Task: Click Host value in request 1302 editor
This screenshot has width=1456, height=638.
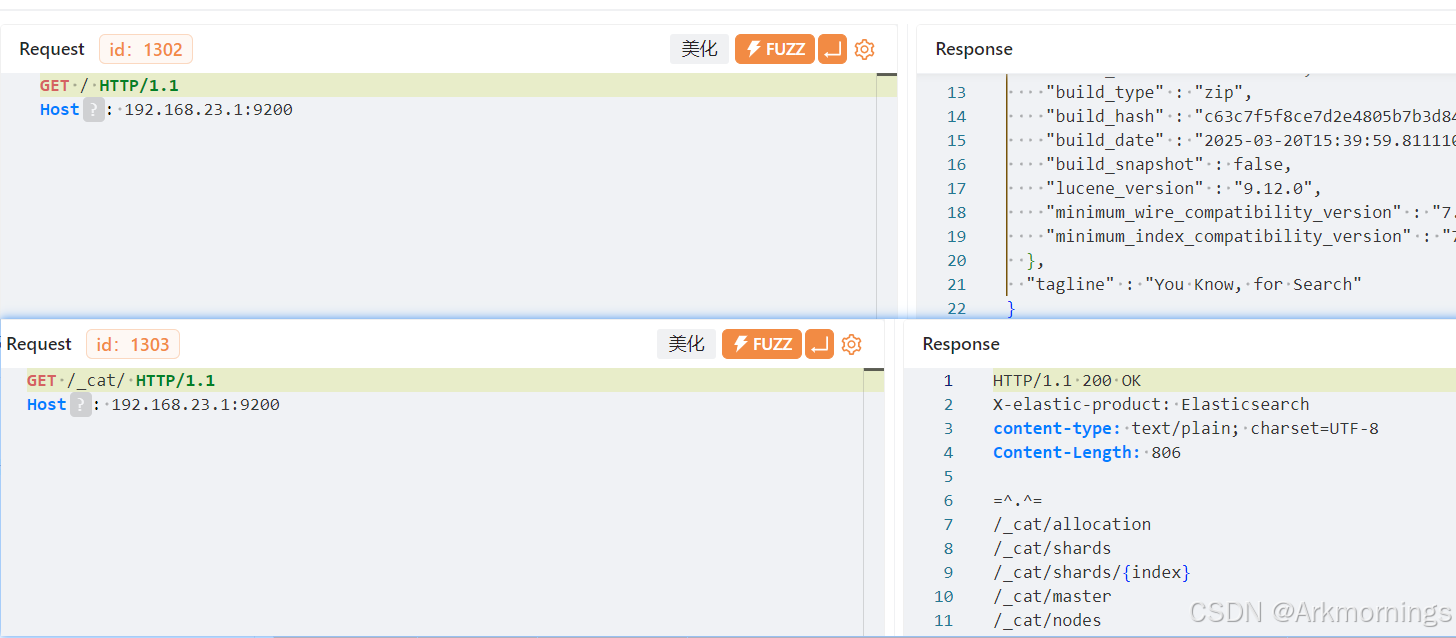Action: (208, 110)
